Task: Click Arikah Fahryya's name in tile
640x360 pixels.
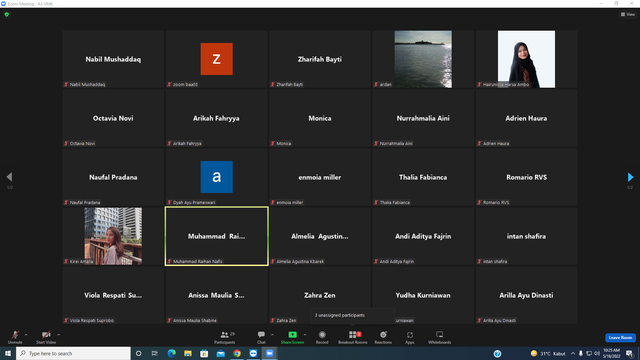Action: 216,118
